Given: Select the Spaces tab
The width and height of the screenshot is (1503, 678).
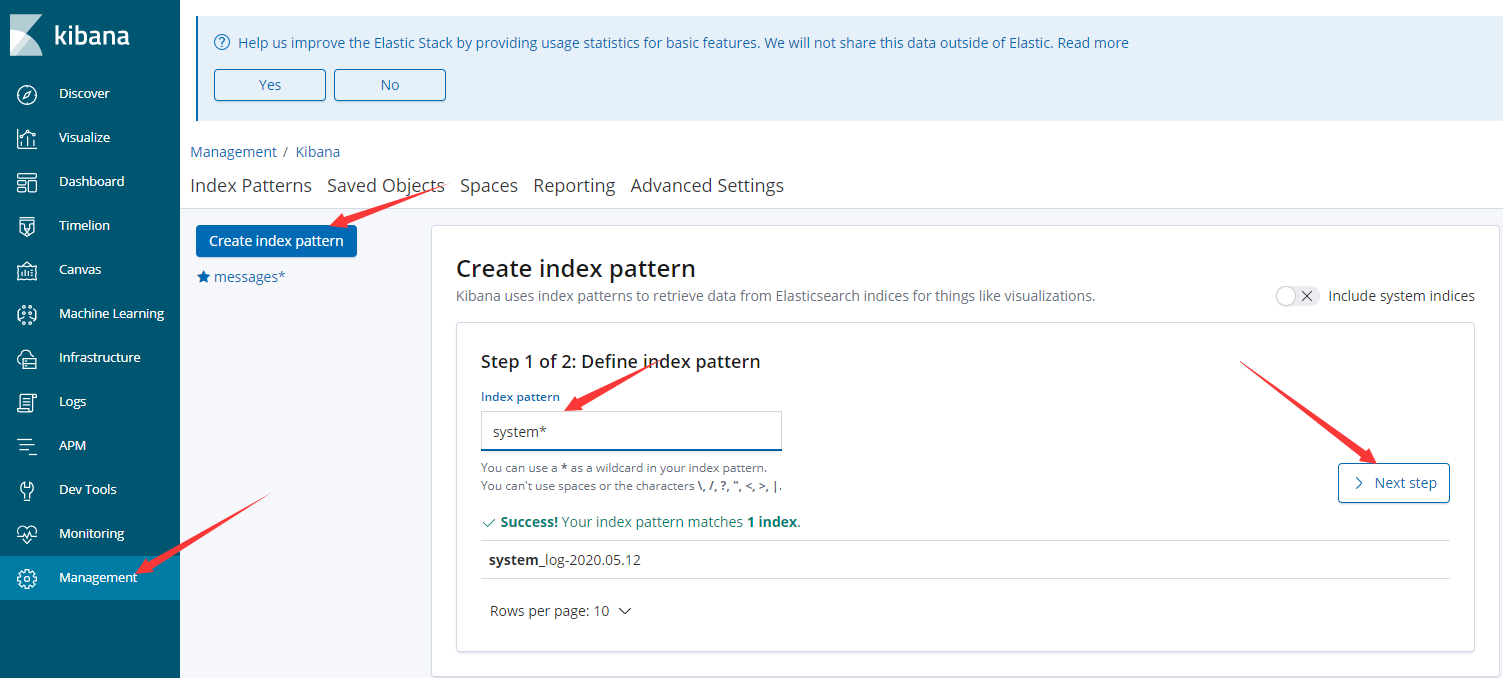Looking at the screenshot, I should (488, 186).
